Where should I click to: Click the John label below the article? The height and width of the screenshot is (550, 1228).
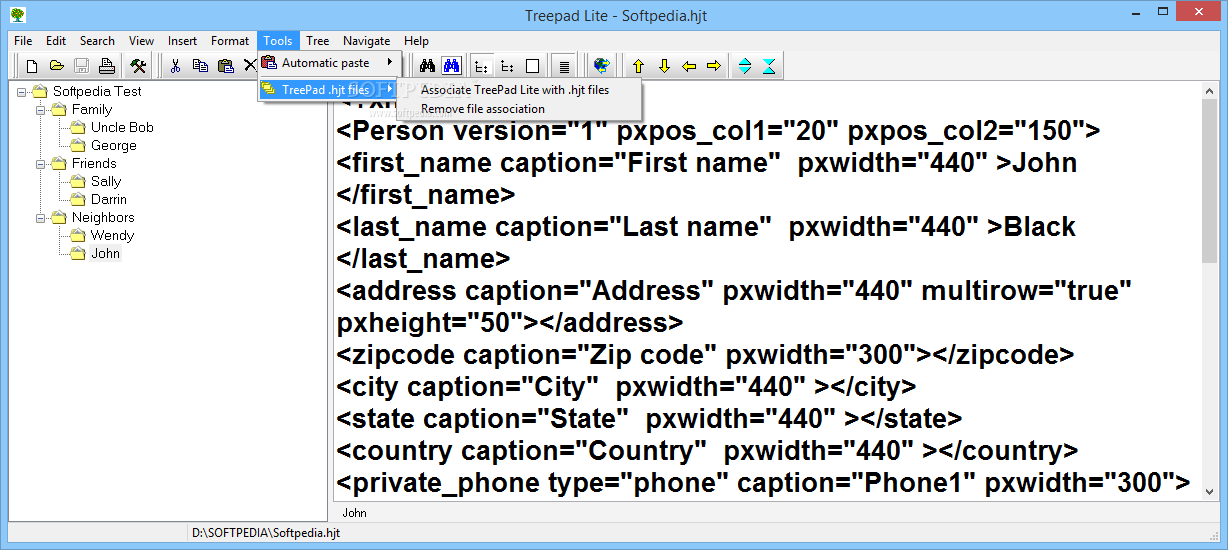coord(354,513)
